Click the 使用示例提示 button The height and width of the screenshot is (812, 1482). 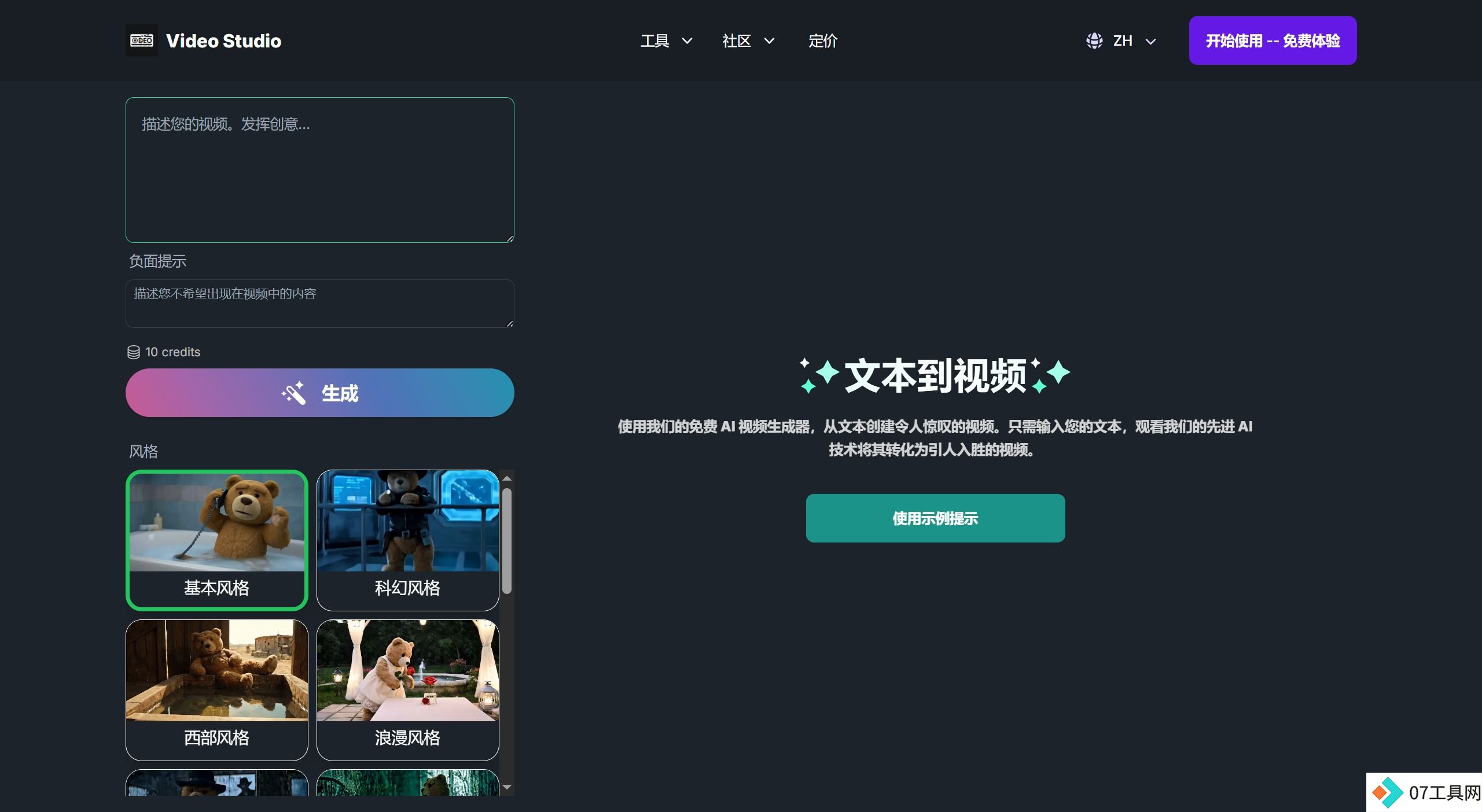pos(935,518)
